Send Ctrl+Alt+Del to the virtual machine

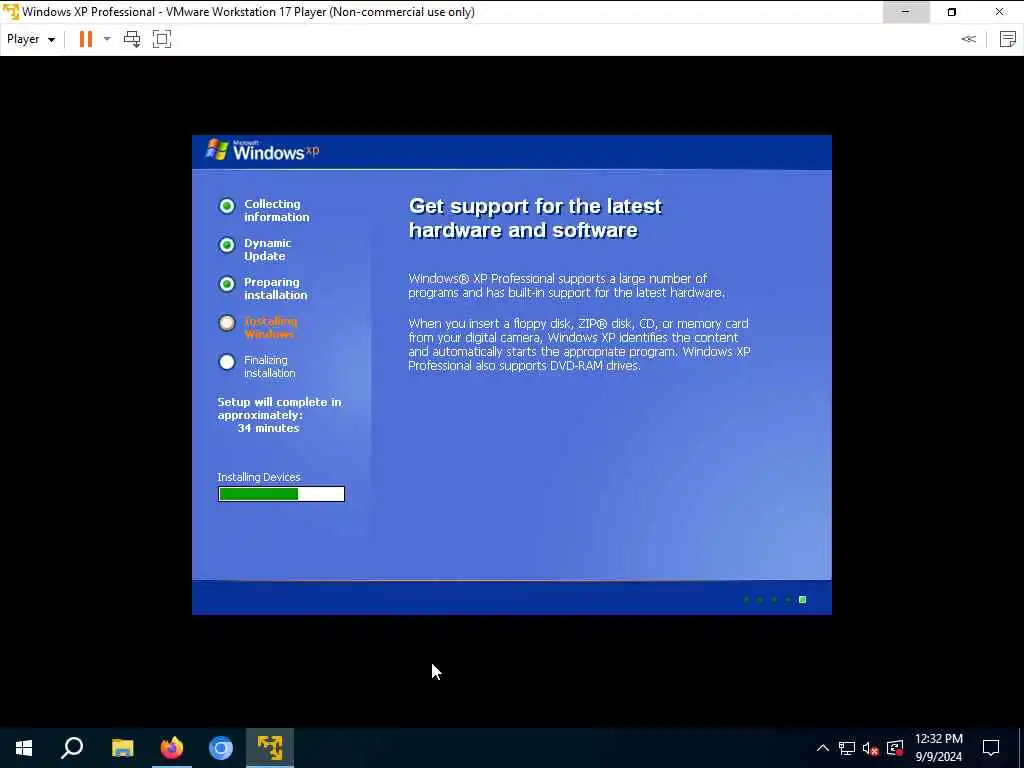point(132,39)
